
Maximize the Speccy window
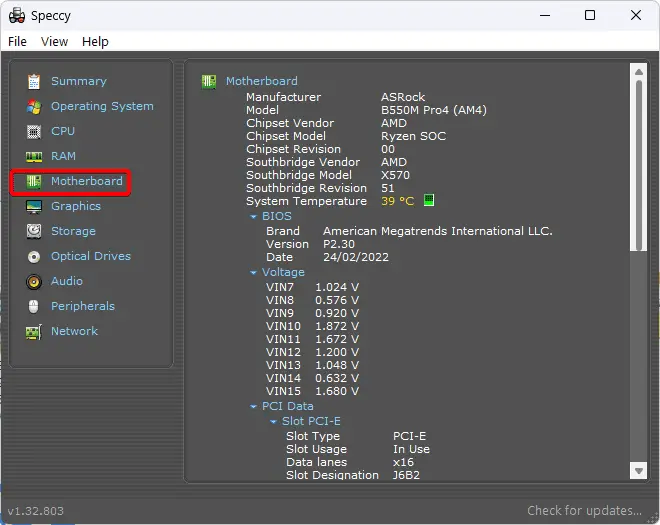pyautogui.click(x=590, y=16)
